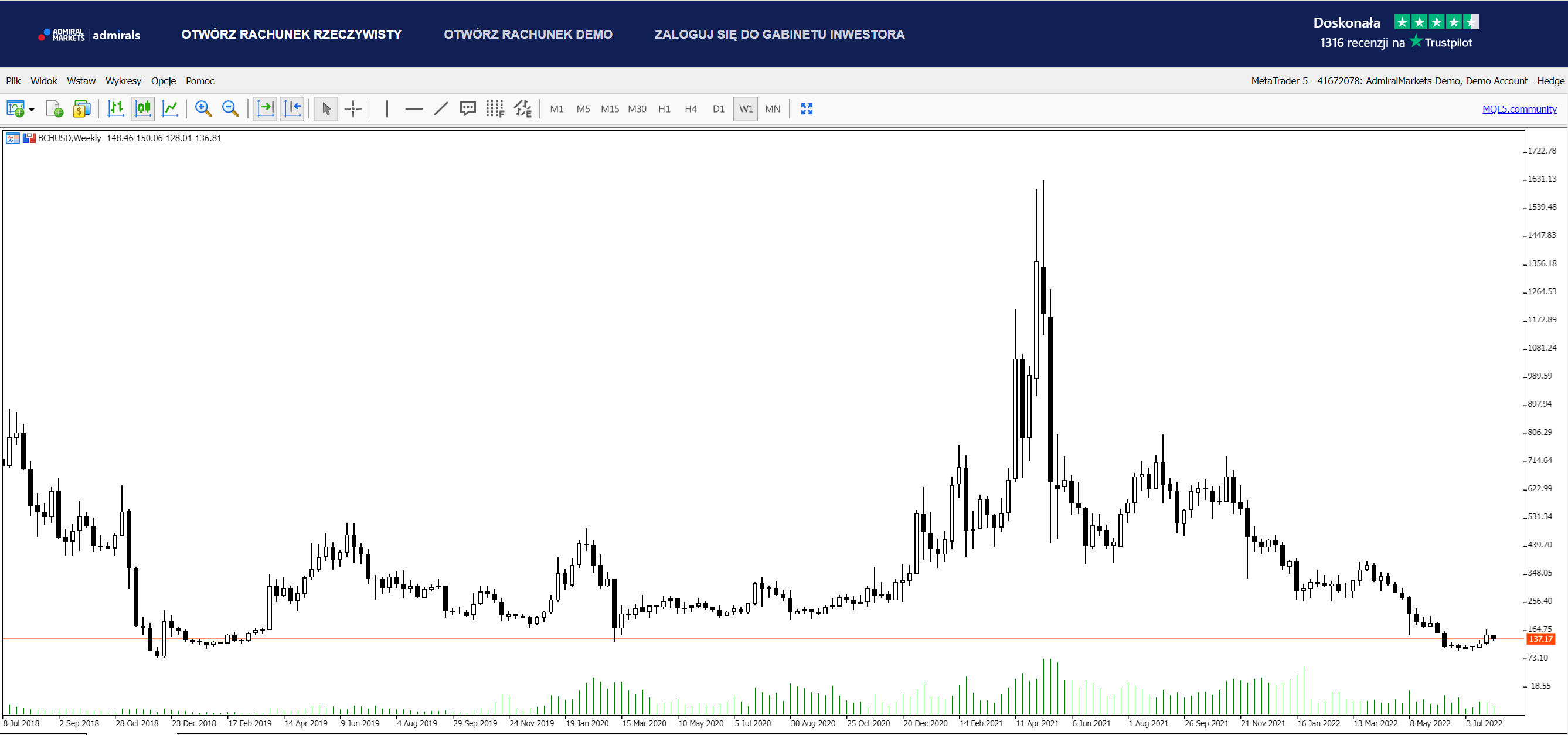Zoom out of the chart
1568x735 pixels.
230,109
